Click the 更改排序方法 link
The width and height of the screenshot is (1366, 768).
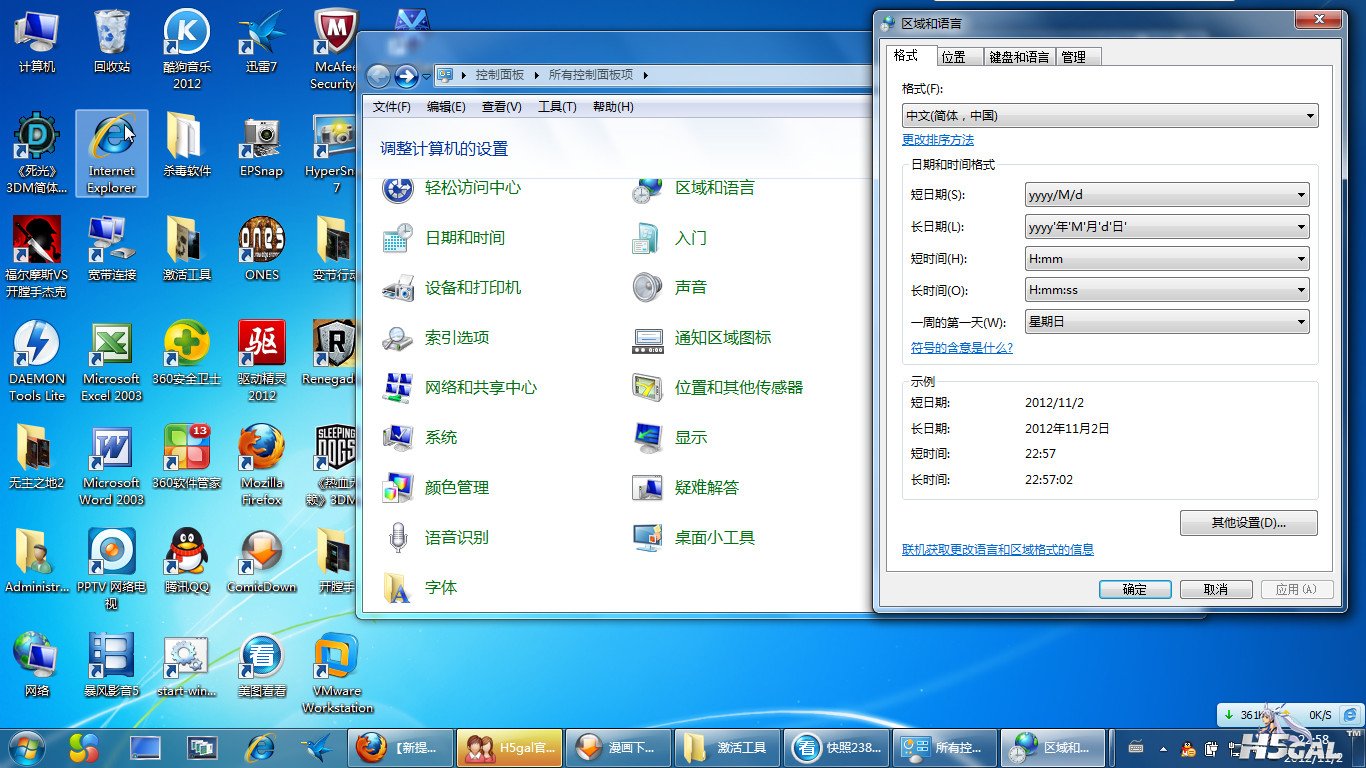tap(937, 140)
